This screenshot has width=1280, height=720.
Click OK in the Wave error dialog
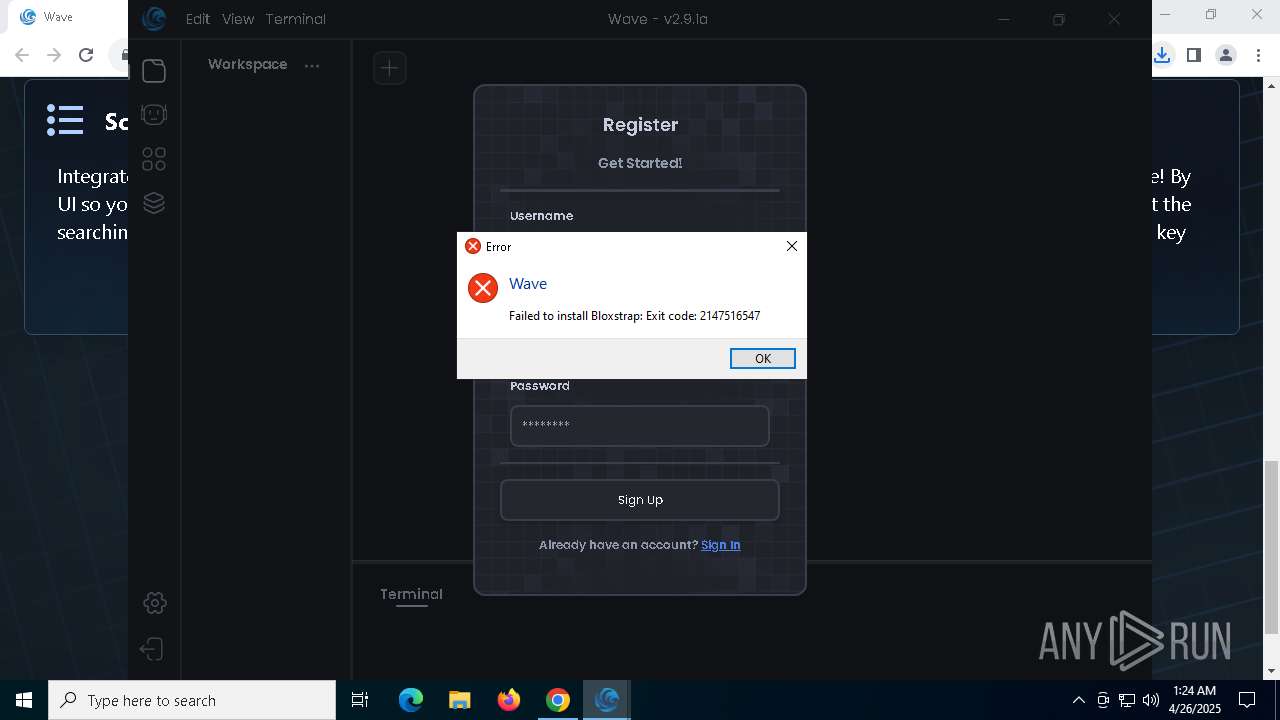(x=762, y=358)
